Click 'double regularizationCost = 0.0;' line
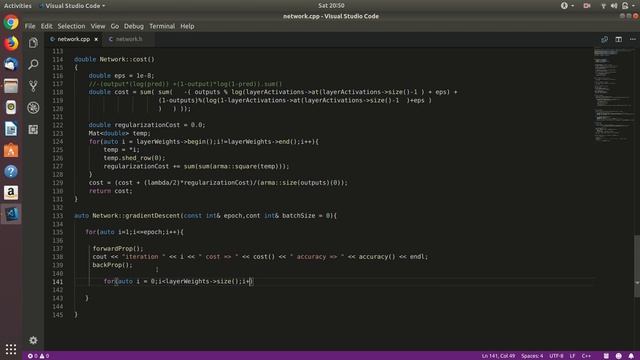 [x=147, y=125]
